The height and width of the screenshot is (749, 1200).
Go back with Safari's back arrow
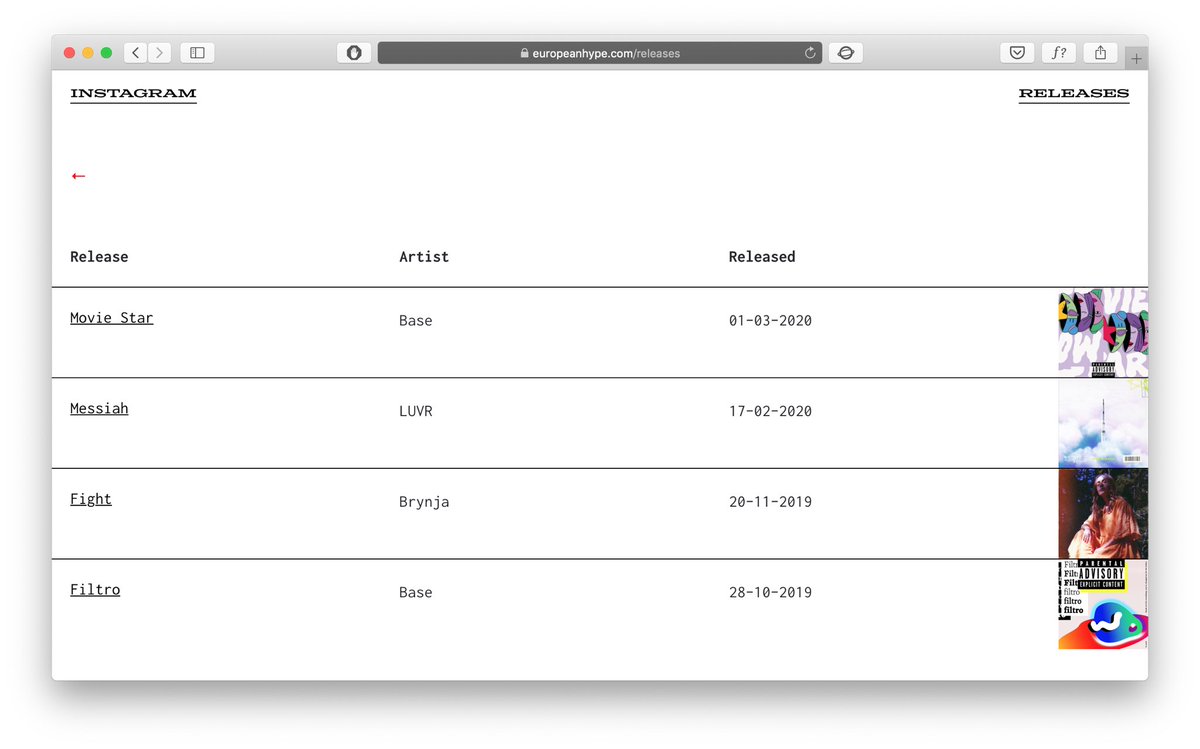[x=136, y=53]
